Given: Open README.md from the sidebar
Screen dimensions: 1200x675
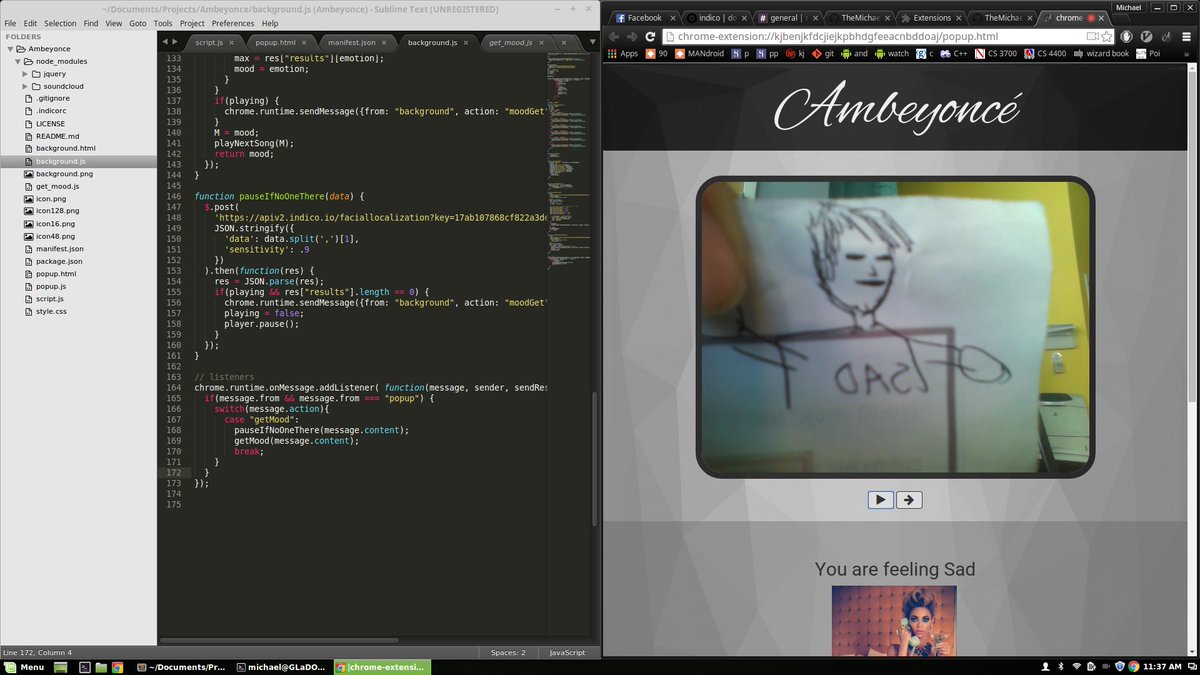Looking at the screenshot, I should coord(57,136).
